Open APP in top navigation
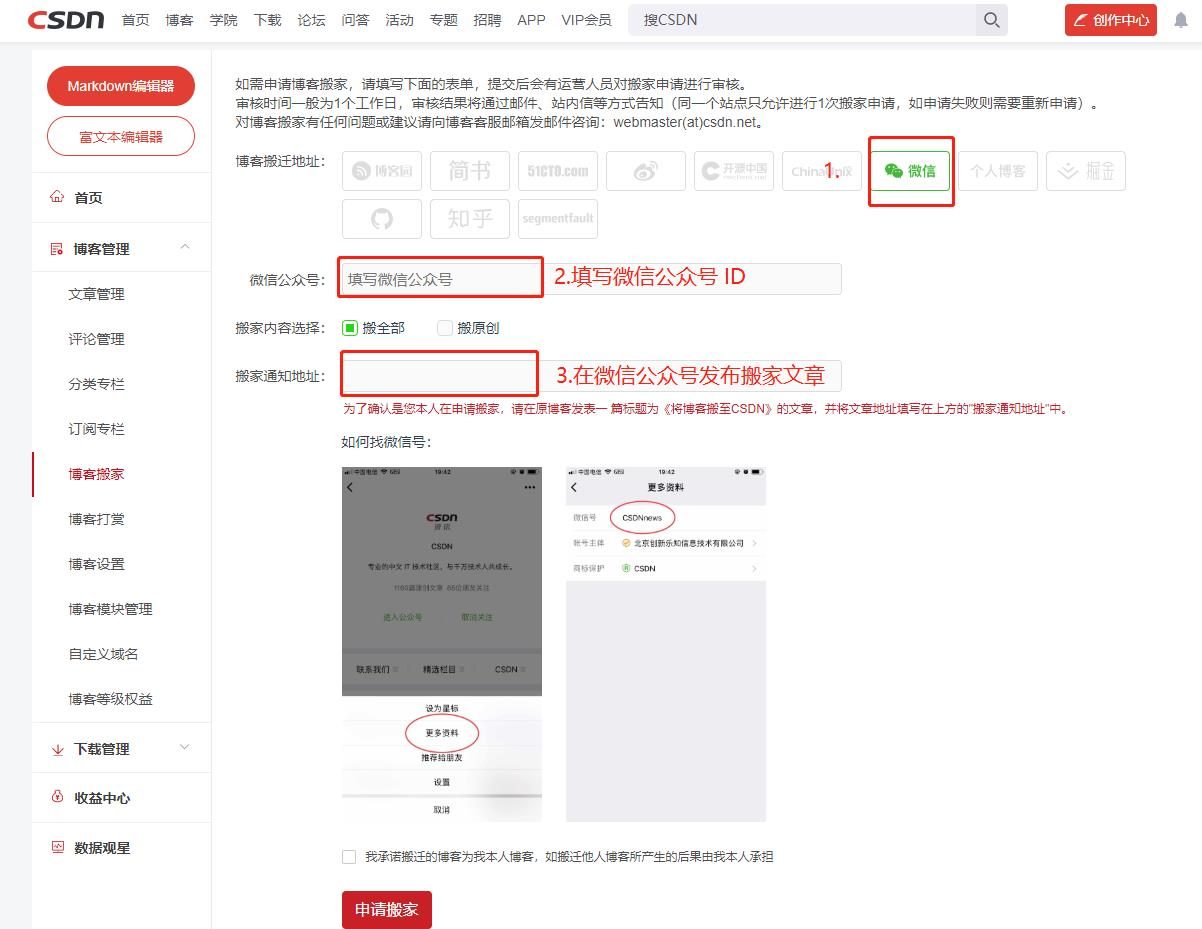This screenshot has height=929, width=1202. (532, 20)
